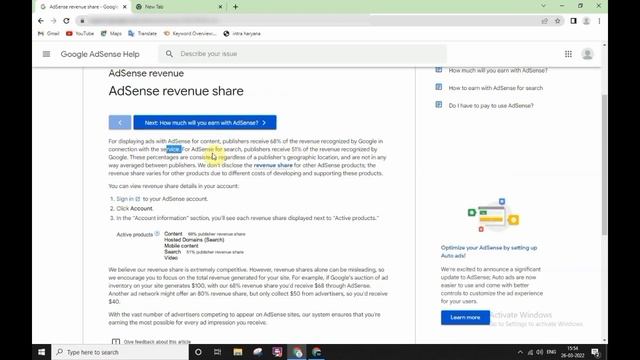The image size is (640, 360).
Task: Click the previous article arrow button
Action: (x=120, y=122)
